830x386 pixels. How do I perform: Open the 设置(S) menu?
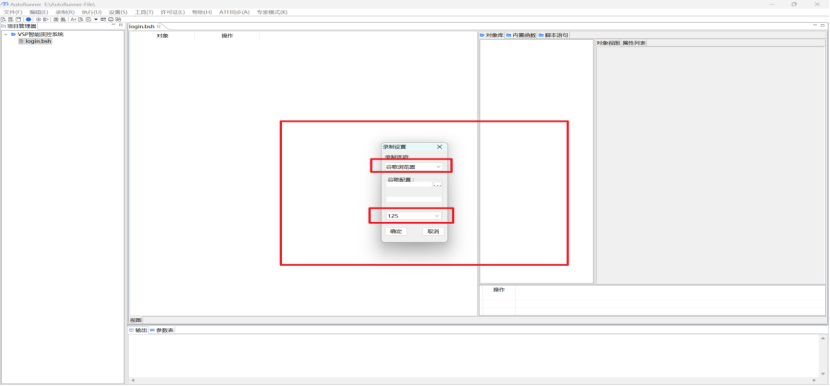pyautogui.click(x=118, y=12)
